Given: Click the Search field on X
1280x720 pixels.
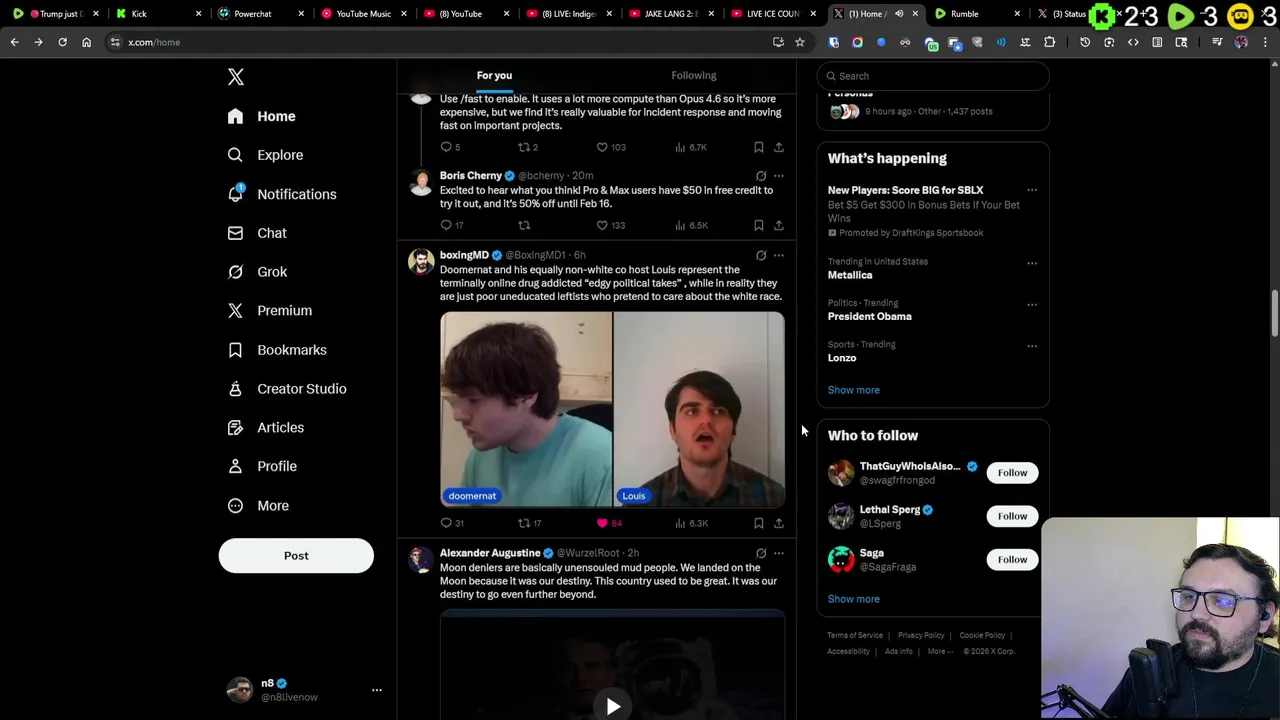Looking at the screenshot, I should click(933, 76).
